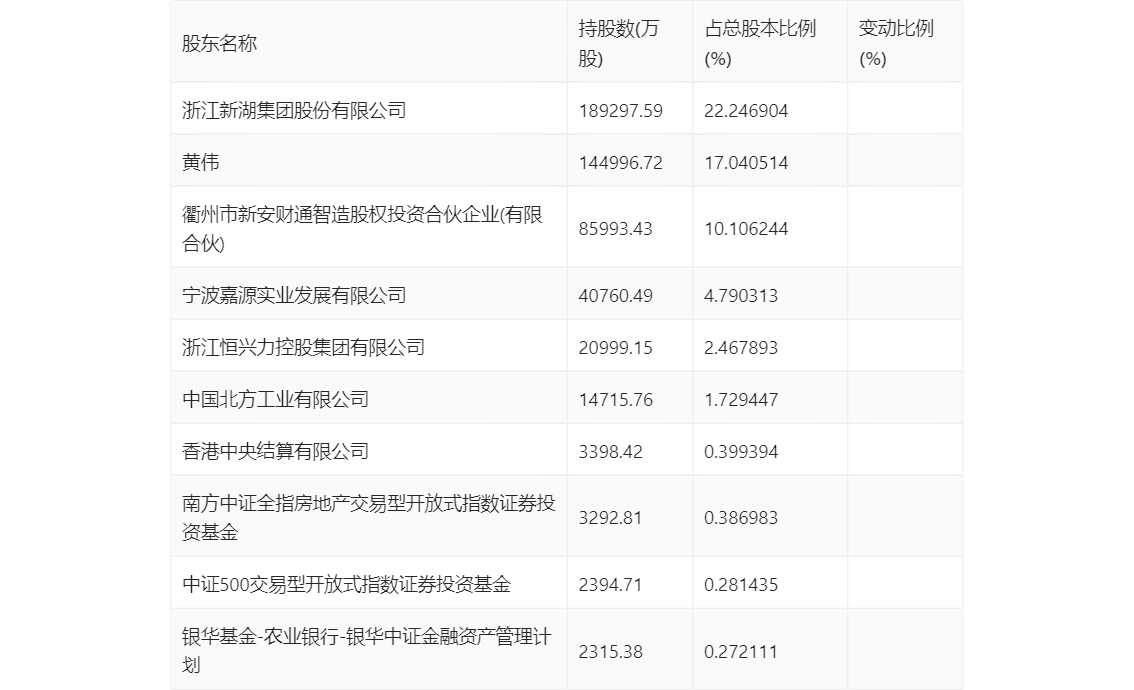Click the value 20999.15
This screenshot has width=1134, height=690.
point(615,348)
